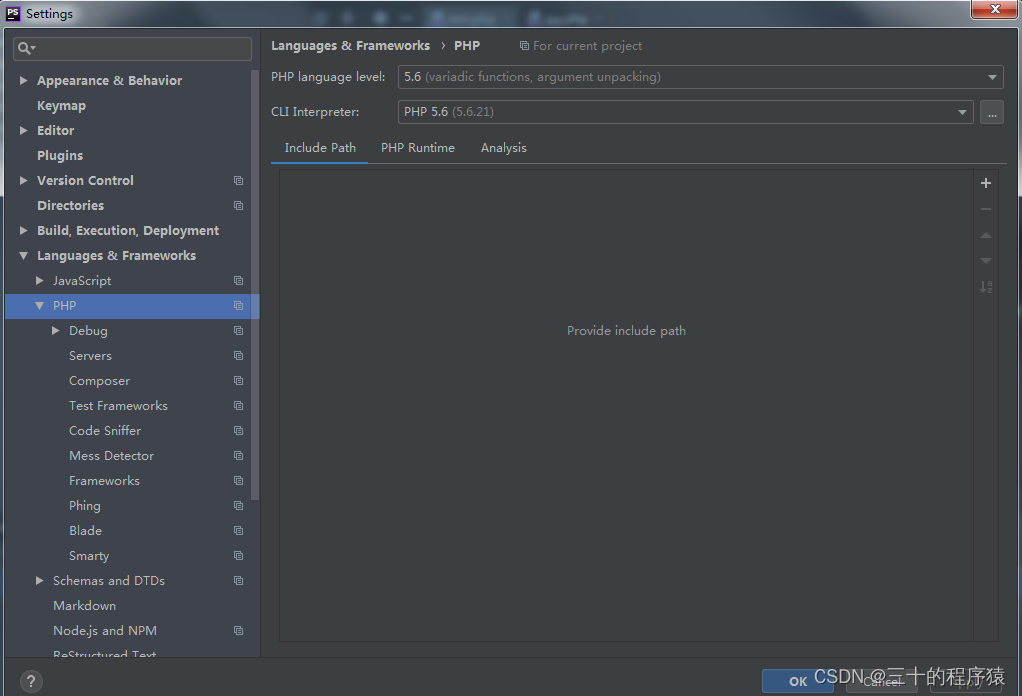Select Node.js and NPM item
1022x696 pixels.
(105, 631)
